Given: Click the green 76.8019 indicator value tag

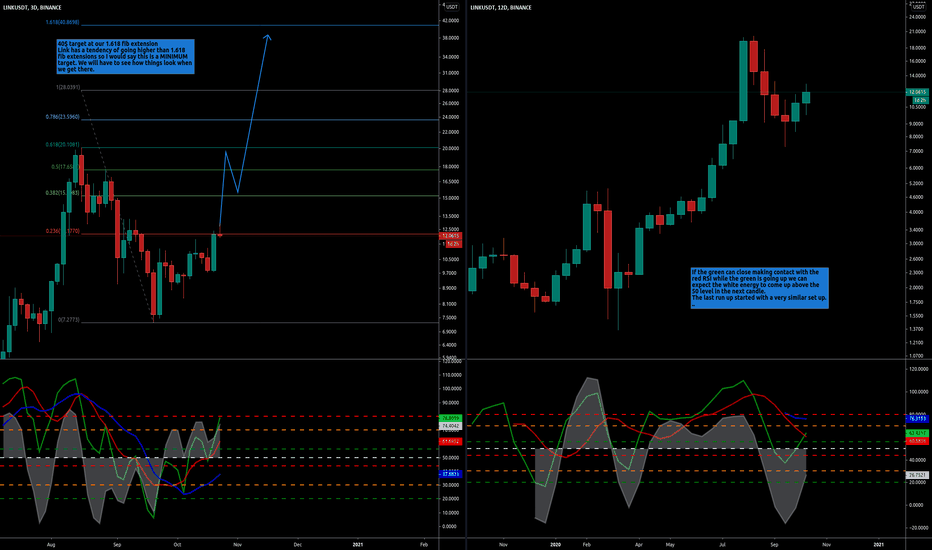Looking at the screenshot, I should pyautogui.click(x=451, y=419).
